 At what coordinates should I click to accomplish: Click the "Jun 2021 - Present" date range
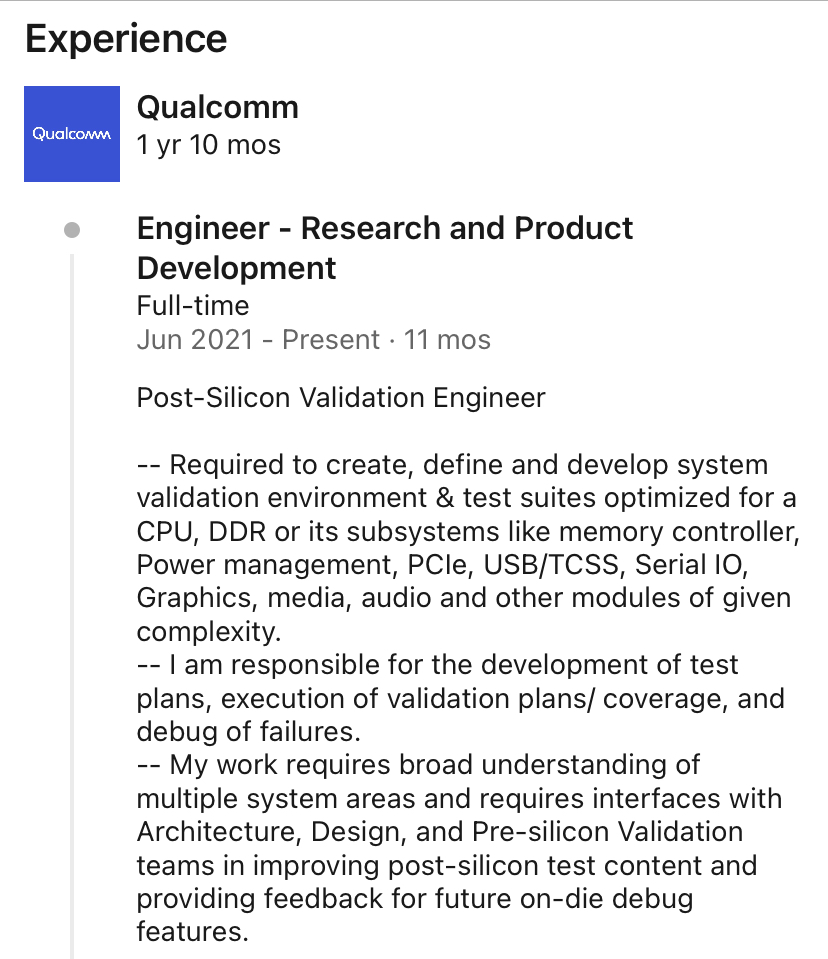point(257,340)
